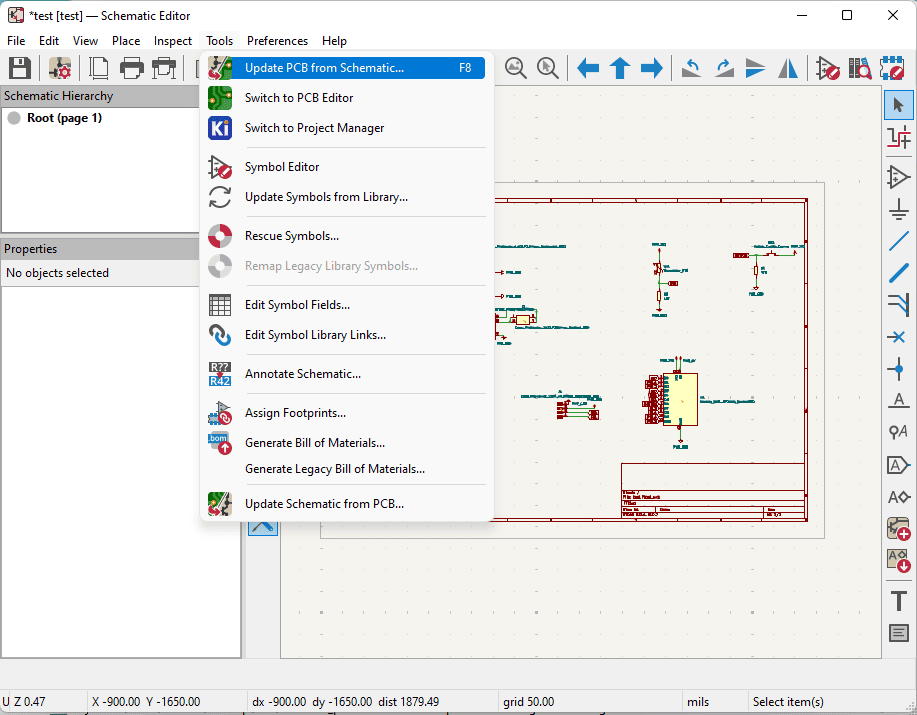Select the Text Box tool
Screen dimensions: 917x715
point(898,633)
